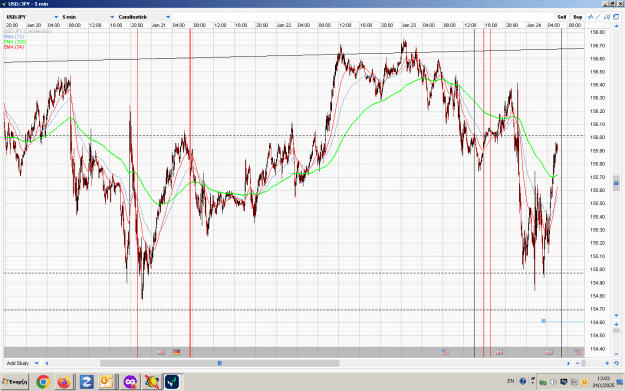Select the draw trend line tool
Screen dimensions: 625x391
598,17
